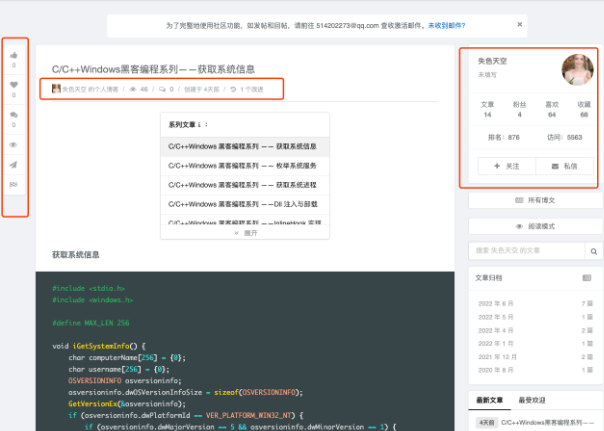Click the 收藏 68 stat
604x431 pixels.
[584, 109]
